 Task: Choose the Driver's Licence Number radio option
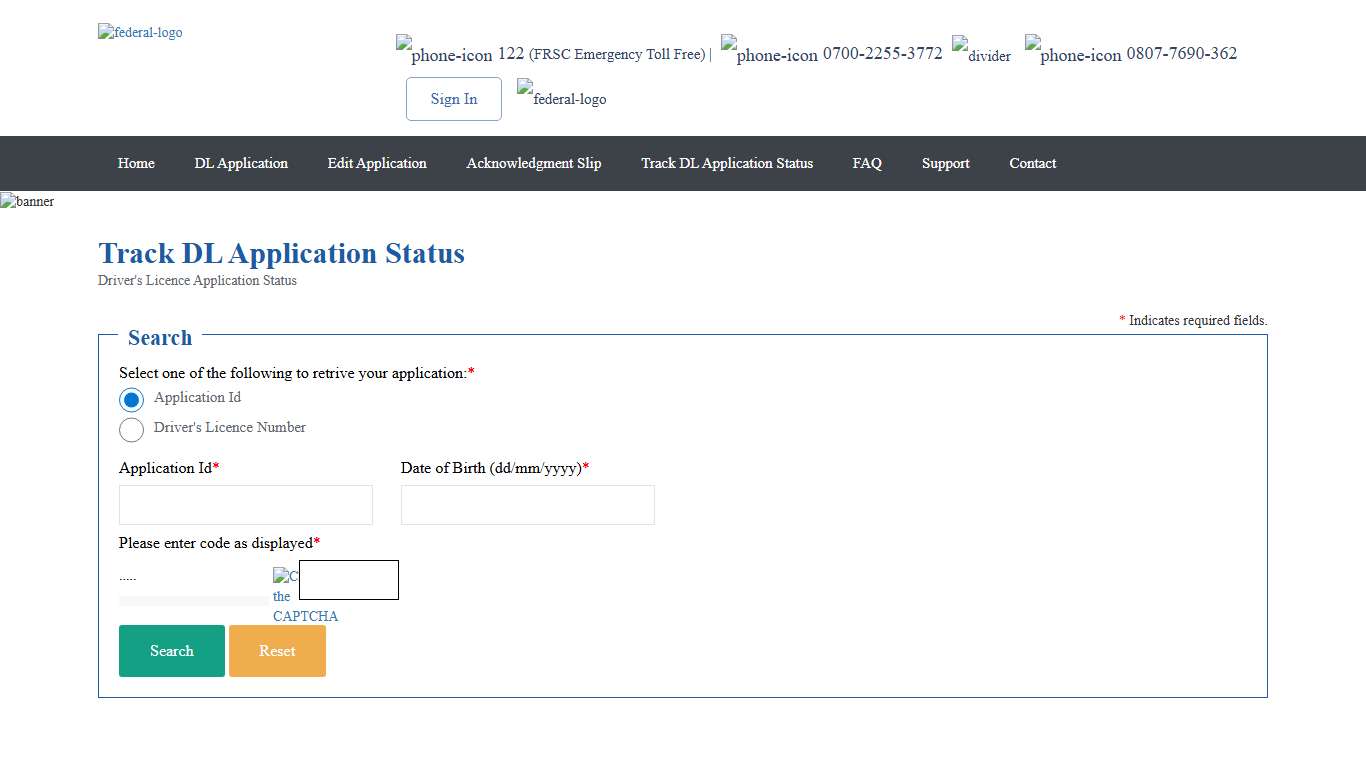[x=131, y=430]
